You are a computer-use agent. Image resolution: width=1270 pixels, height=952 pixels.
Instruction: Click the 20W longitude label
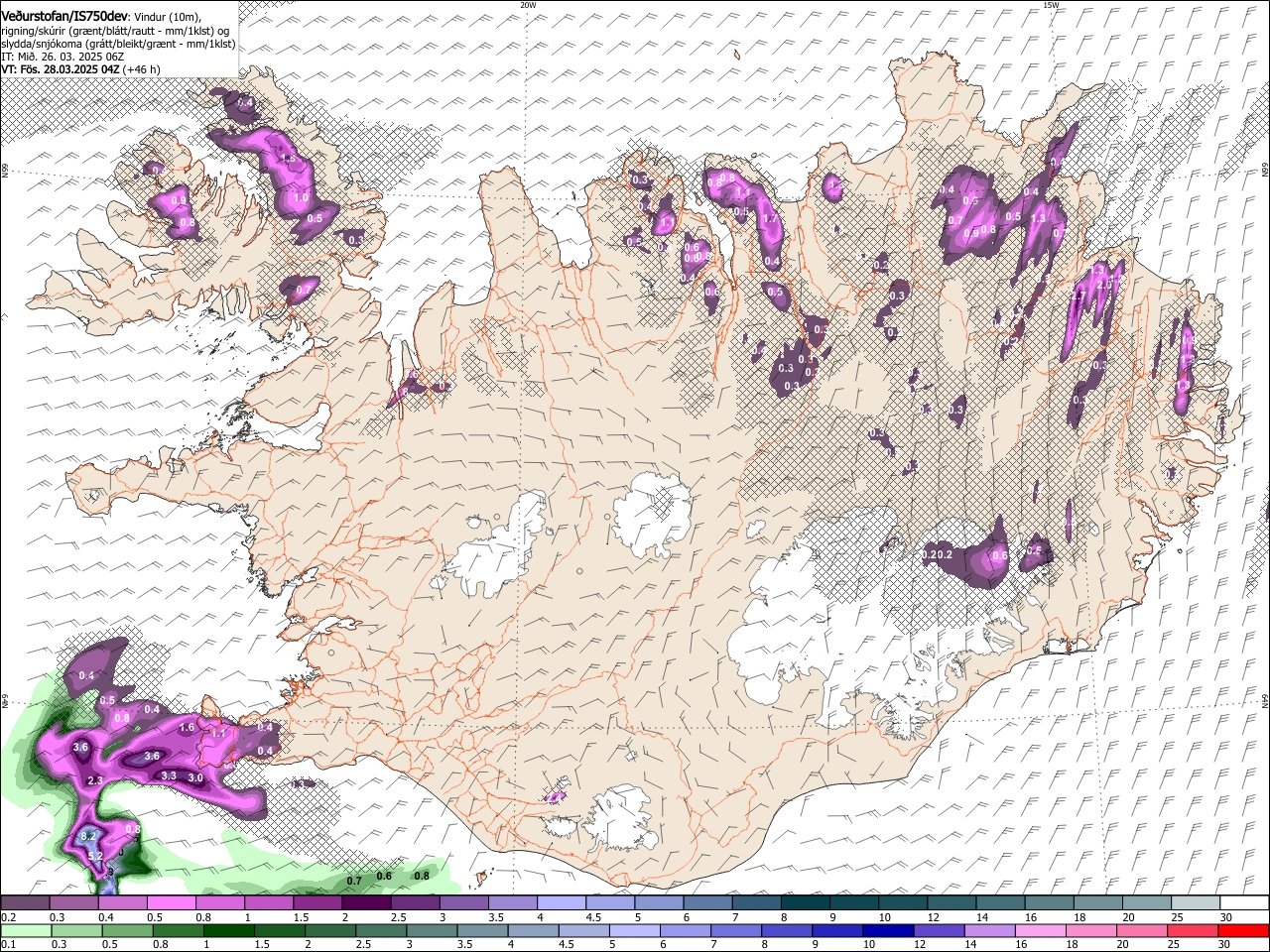(x=528, y=5)
